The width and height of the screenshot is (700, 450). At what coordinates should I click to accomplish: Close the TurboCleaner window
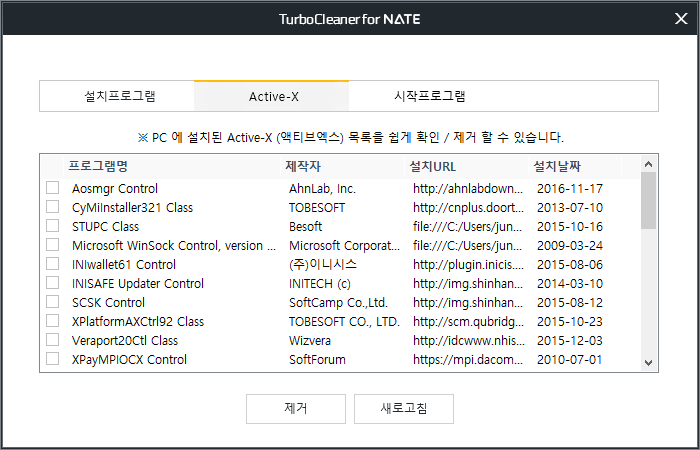[681, 19]
